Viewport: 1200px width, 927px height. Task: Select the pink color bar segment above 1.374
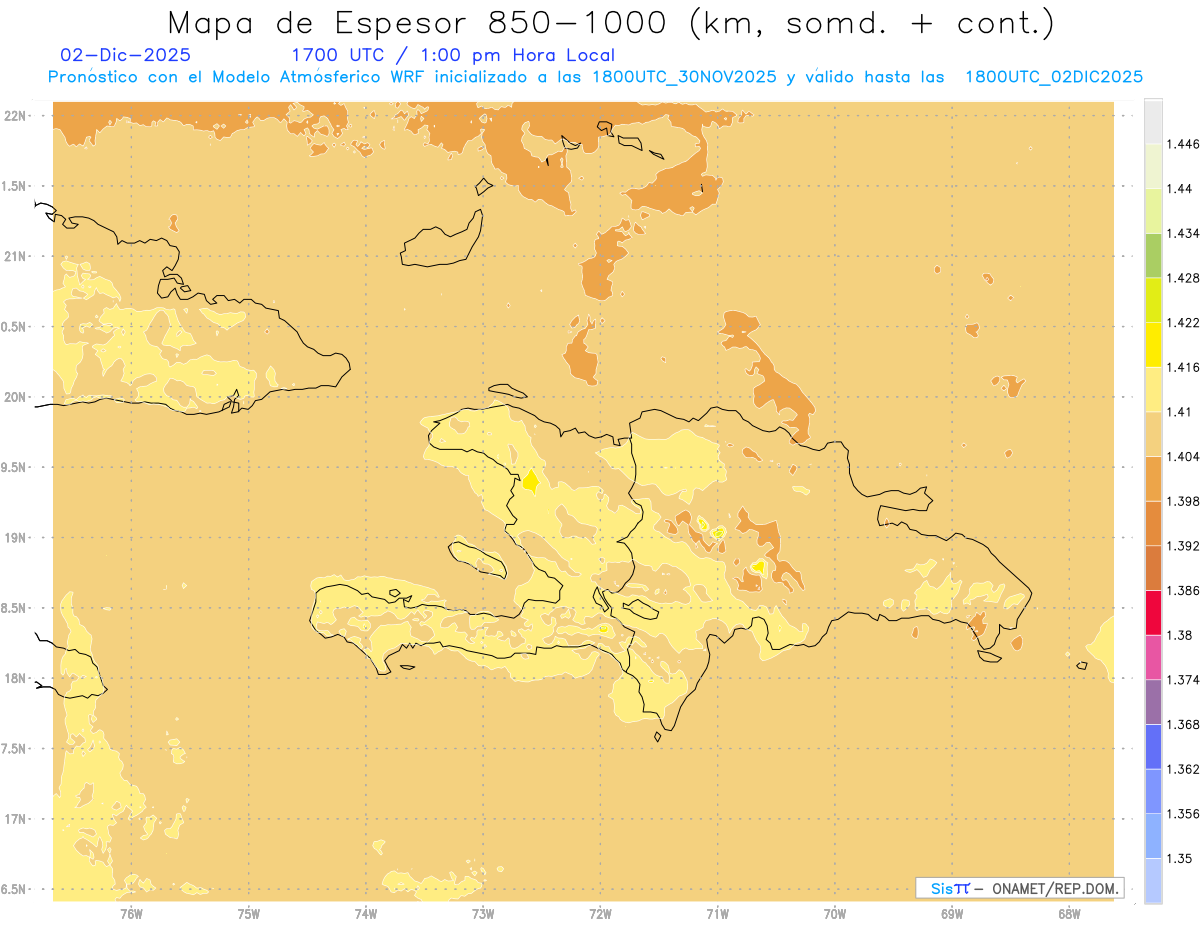pyautogui.click(x=1153, y=657)
